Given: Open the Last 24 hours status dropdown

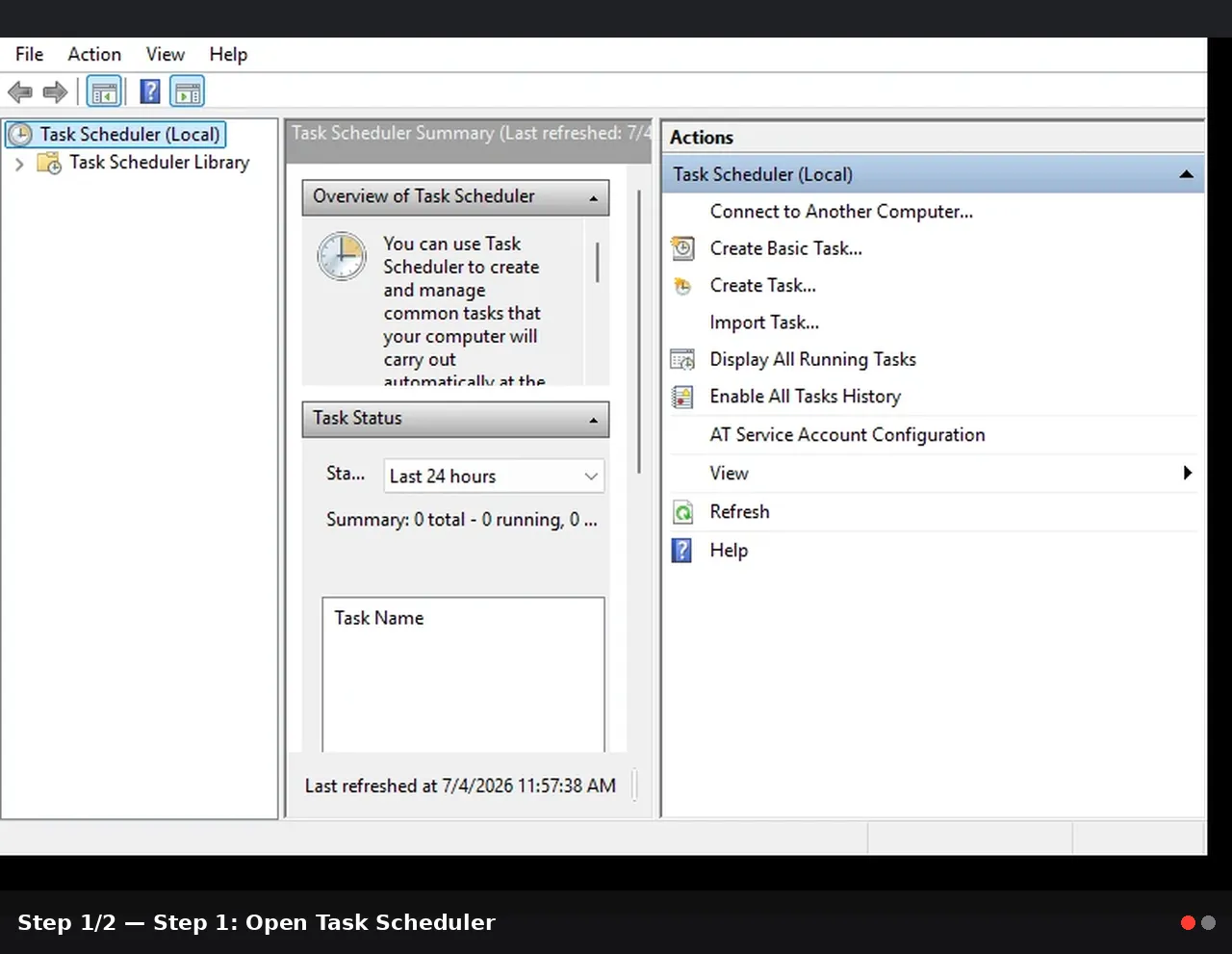Looking at the screenshot, I should 494,477.
